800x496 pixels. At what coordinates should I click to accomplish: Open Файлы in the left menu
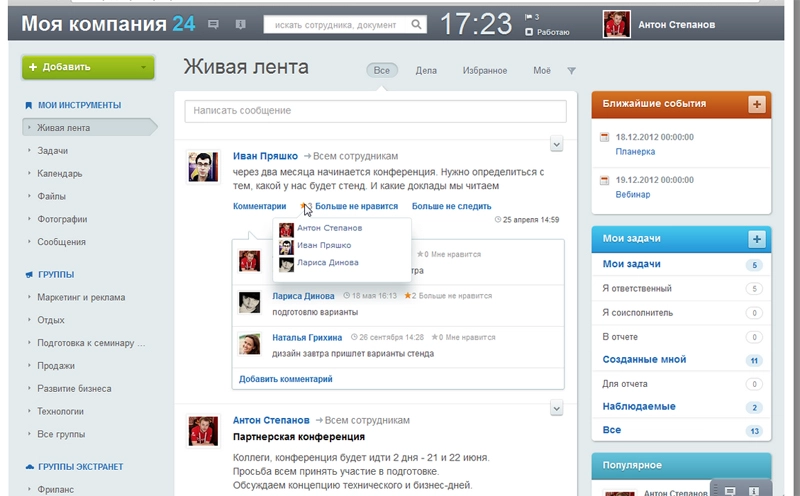click(52, 196)
